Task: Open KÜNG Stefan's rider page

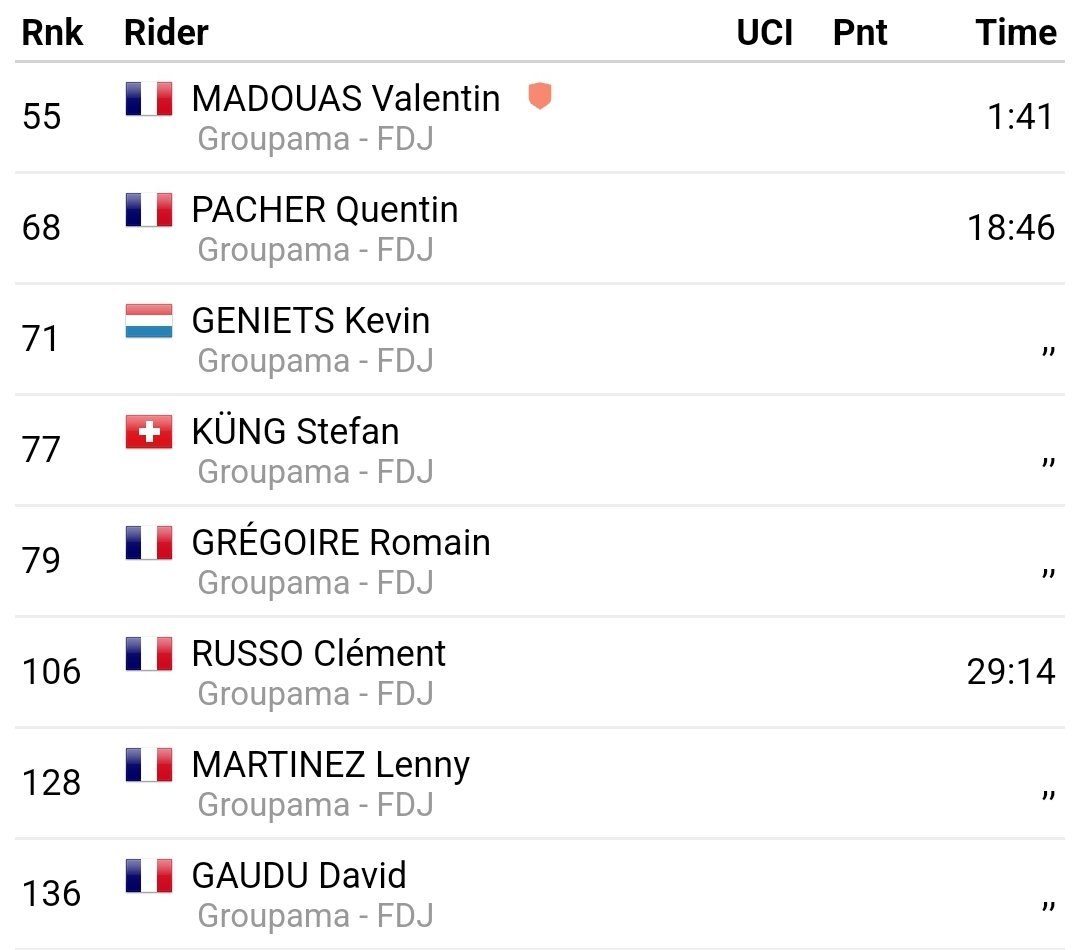Action: click(295, 431)
